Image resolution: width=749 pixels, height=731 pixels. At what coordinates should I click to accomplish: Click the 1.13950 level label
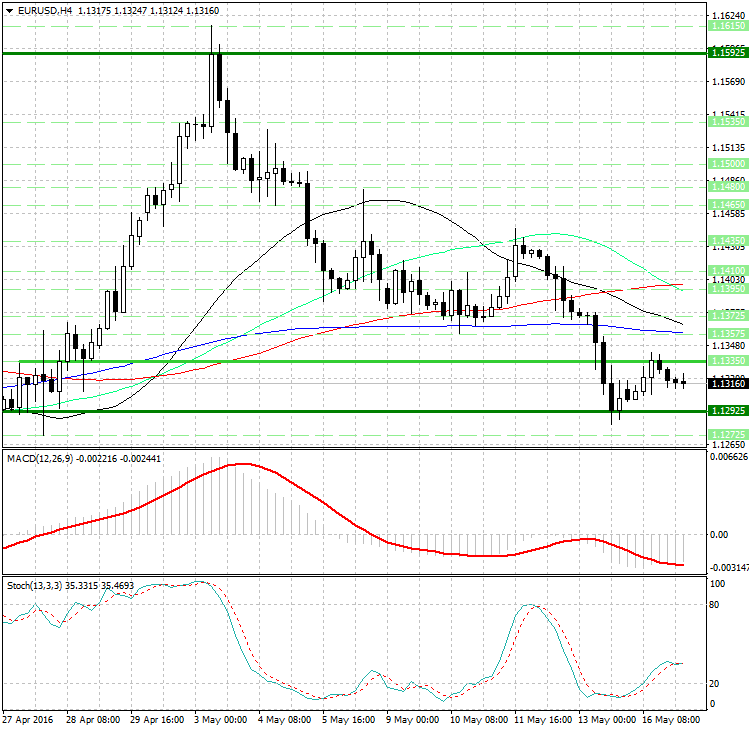[x=728, y=289]
